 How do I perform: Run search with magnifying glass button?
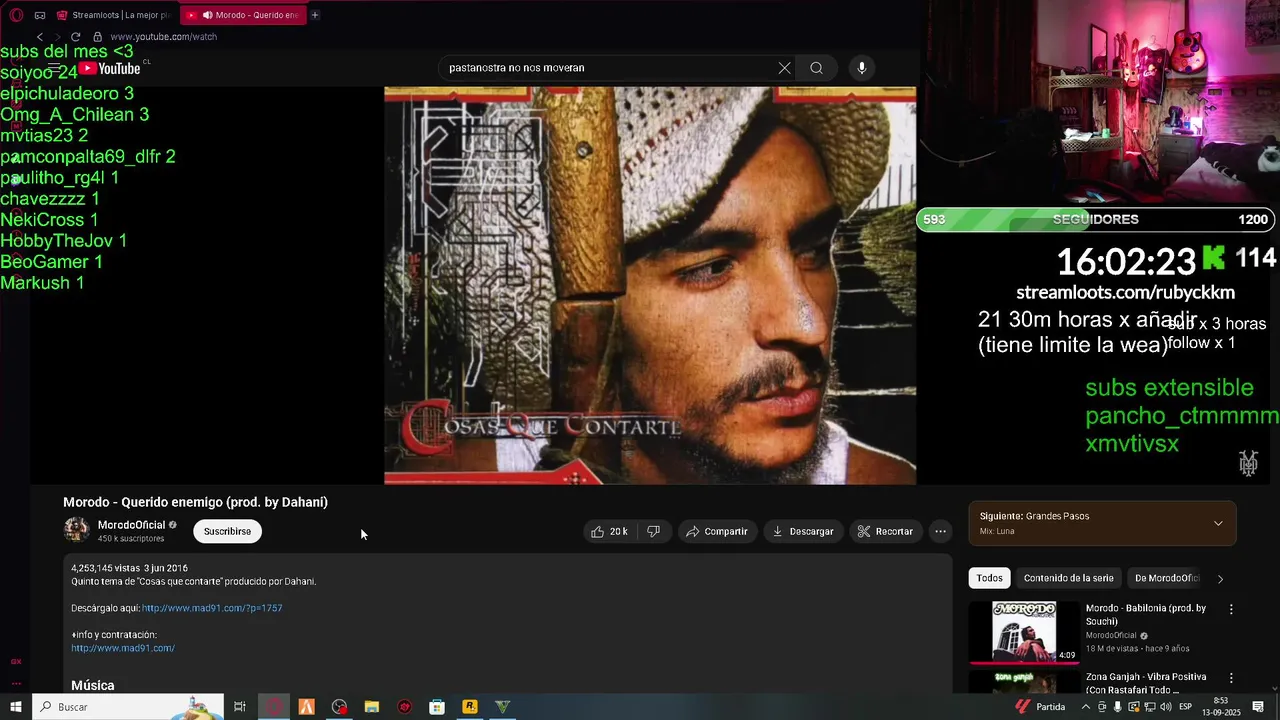pyautogui.click(x=817, y=68)
